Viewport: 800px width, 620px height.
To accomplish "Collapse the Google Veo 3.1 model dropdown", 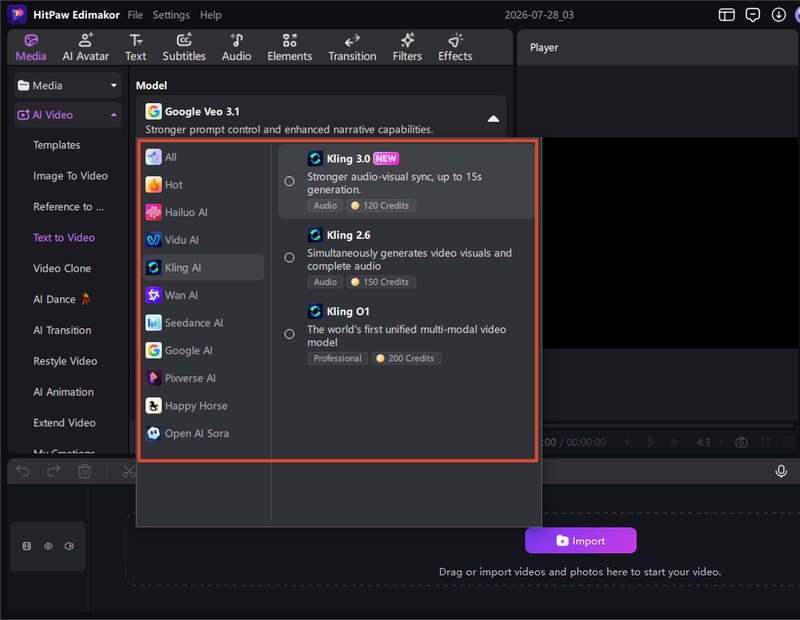I will click(493, 118).
